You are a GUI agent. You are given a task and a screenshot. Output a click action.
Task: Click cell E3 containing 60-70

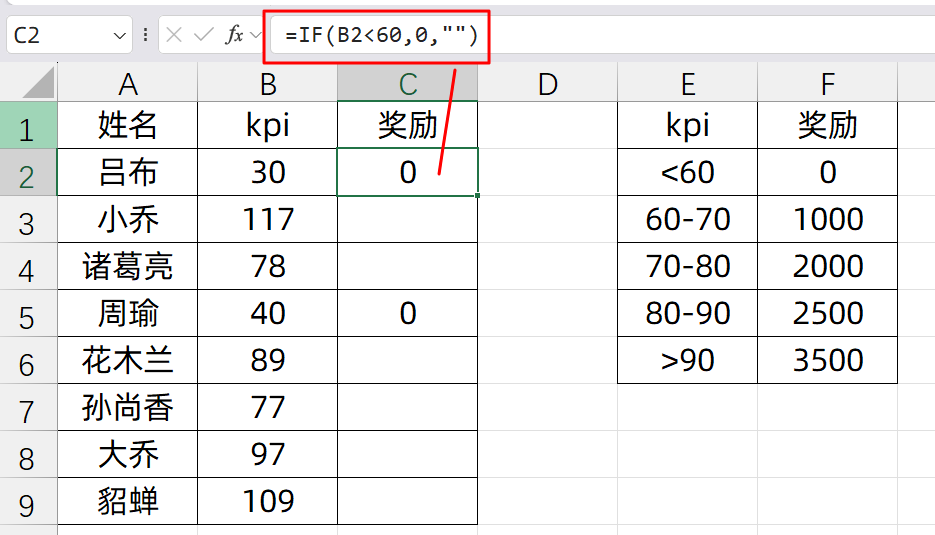(688, 219)
